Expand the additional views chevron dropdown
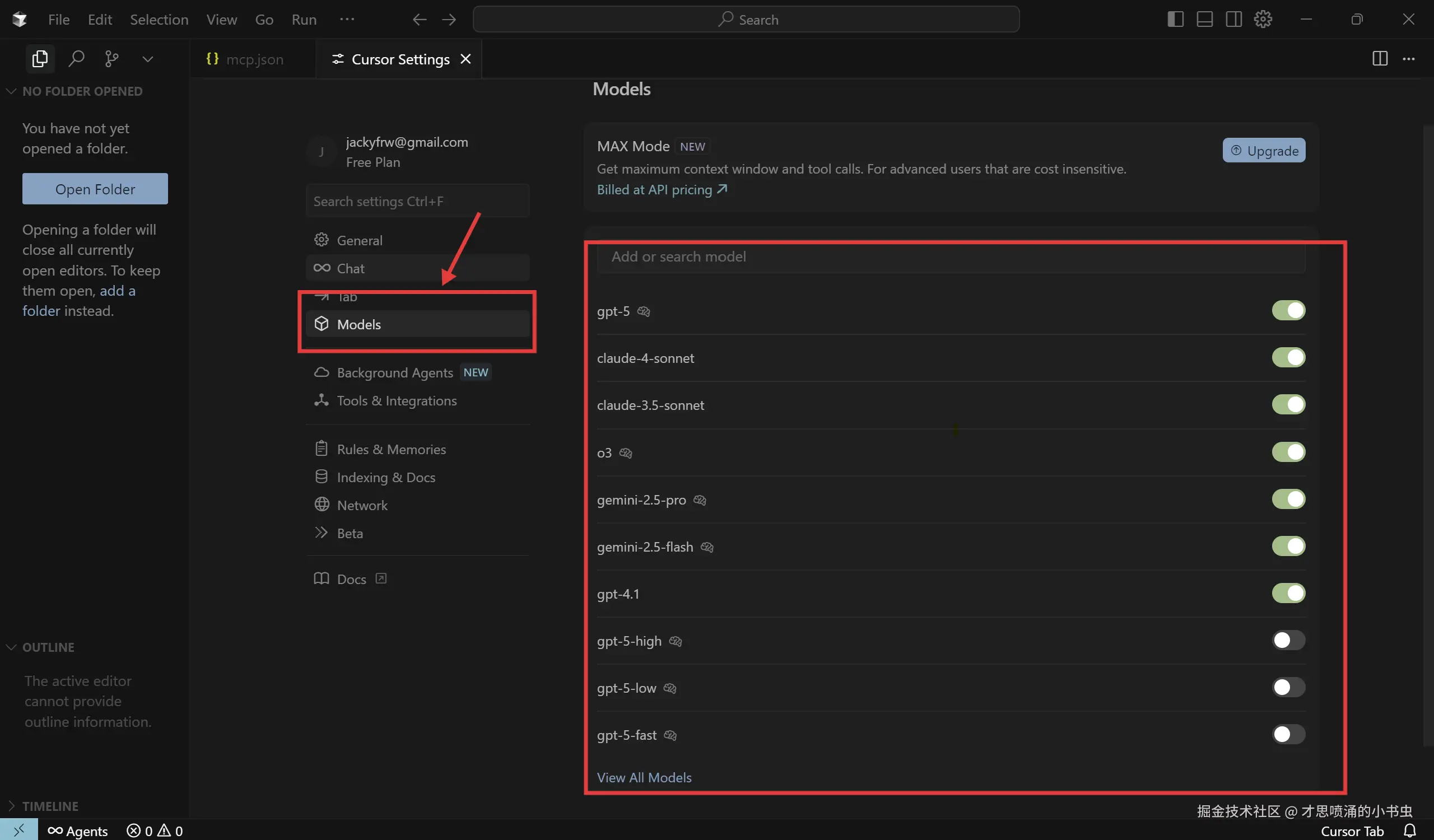 click(x=147, y=59)
